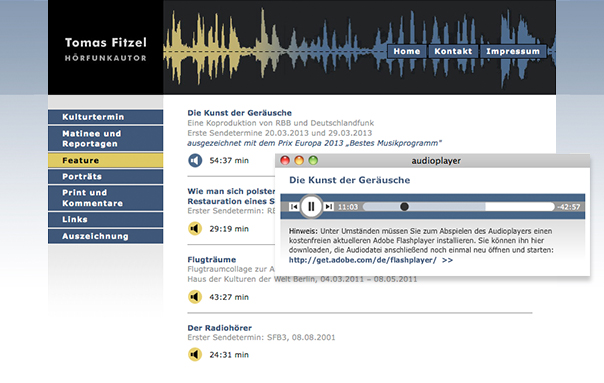This screenshot has width=604, height=383.
Task: Click the Die Kunst der Geräusche page heading
Action: coord(240,113)
